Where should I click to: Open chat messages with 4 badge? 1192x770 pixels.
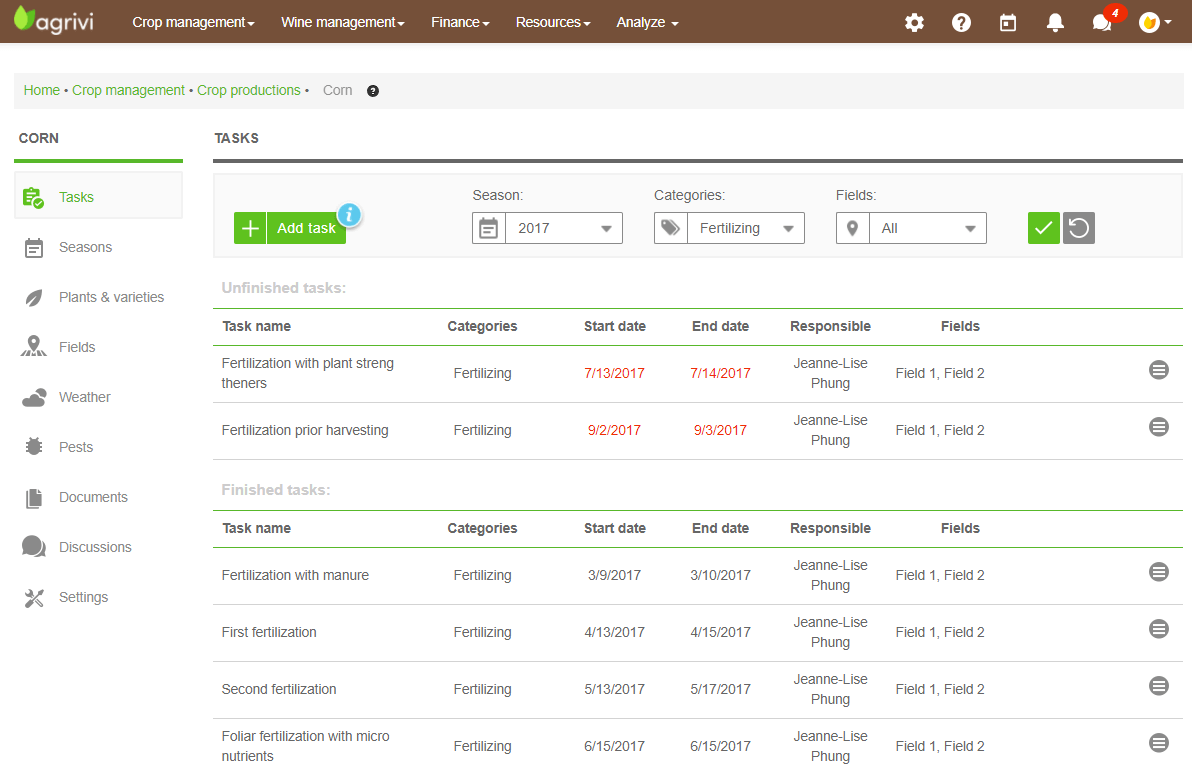(x=1103, y=22)
